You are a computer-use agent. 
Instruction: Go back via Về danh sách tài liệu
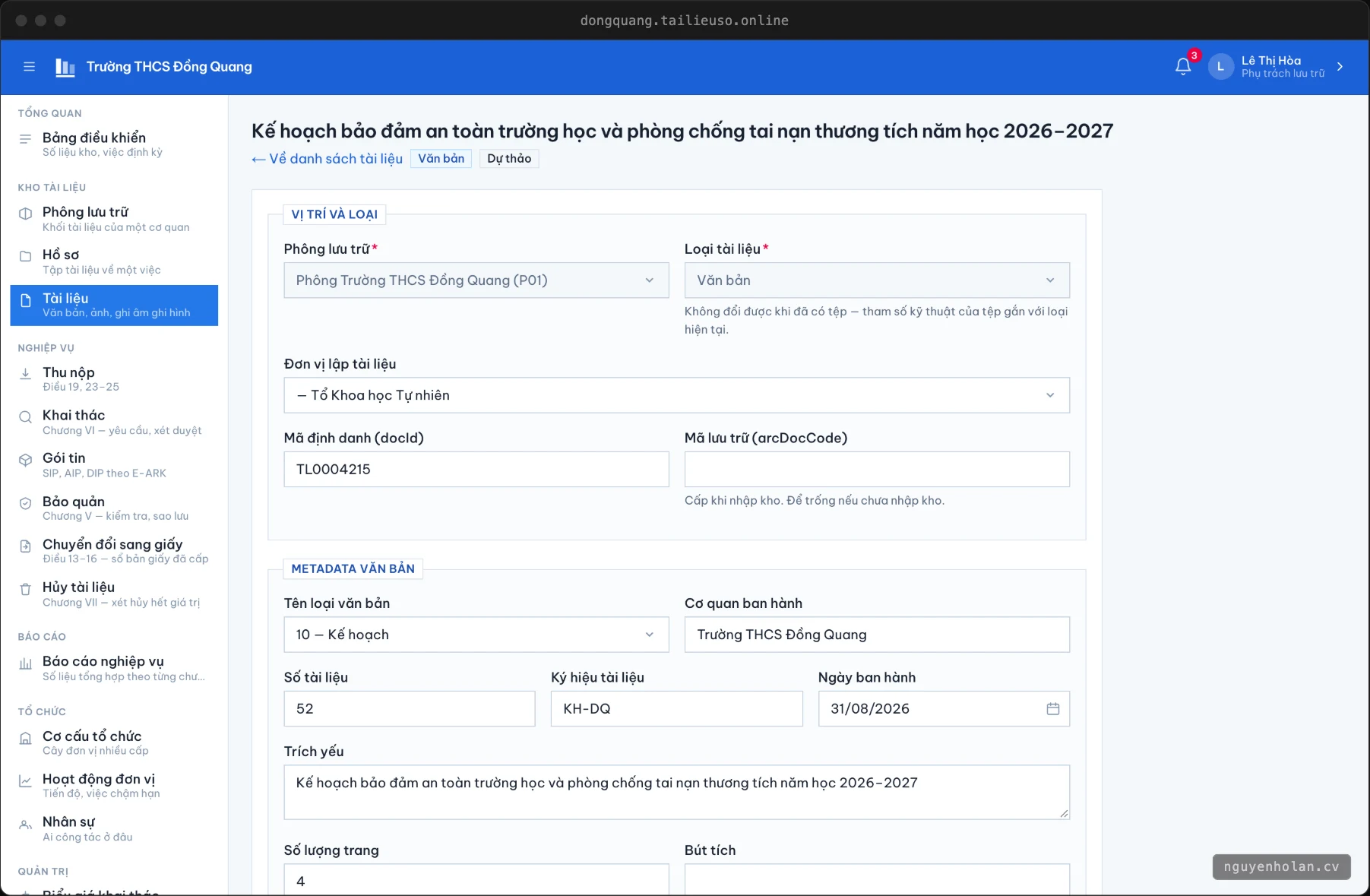pos(327,159)
